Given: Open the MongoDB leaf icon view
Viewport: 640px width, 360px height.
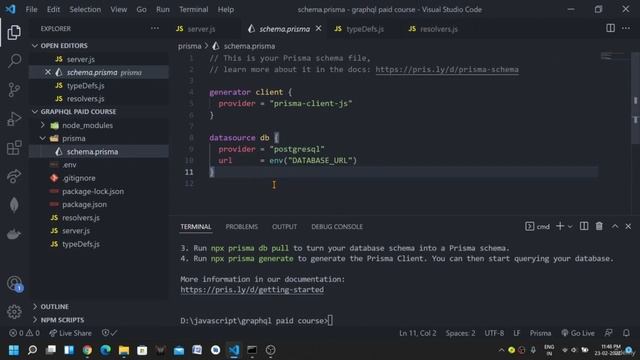Looking at the screenshot, I should coord(14,205).
